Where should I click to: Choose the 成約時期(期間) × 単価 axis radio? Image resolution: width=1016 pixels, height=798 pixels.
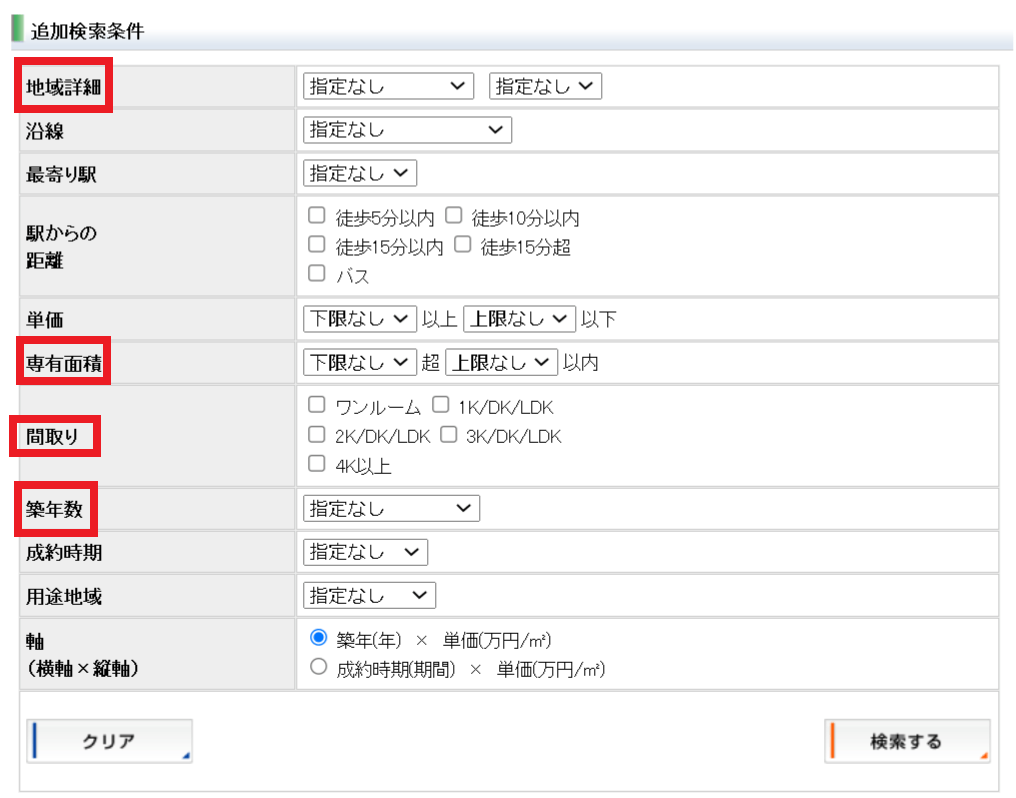pyautogui.click(x=319, y=667)
